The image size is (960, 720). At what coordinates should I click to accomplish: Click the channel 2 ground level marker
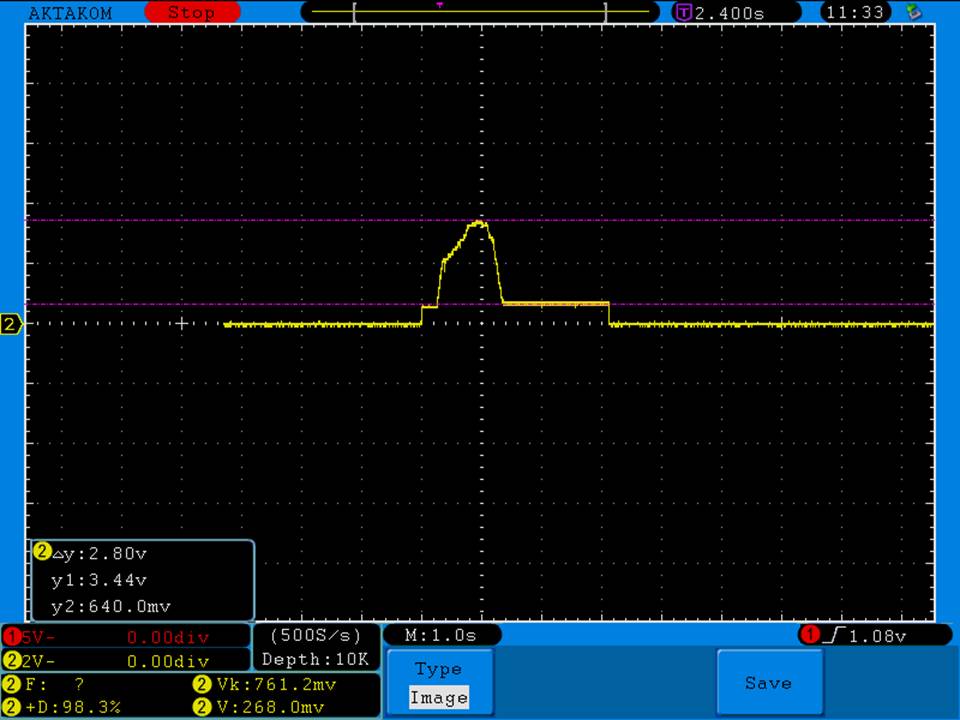(11, 325)
